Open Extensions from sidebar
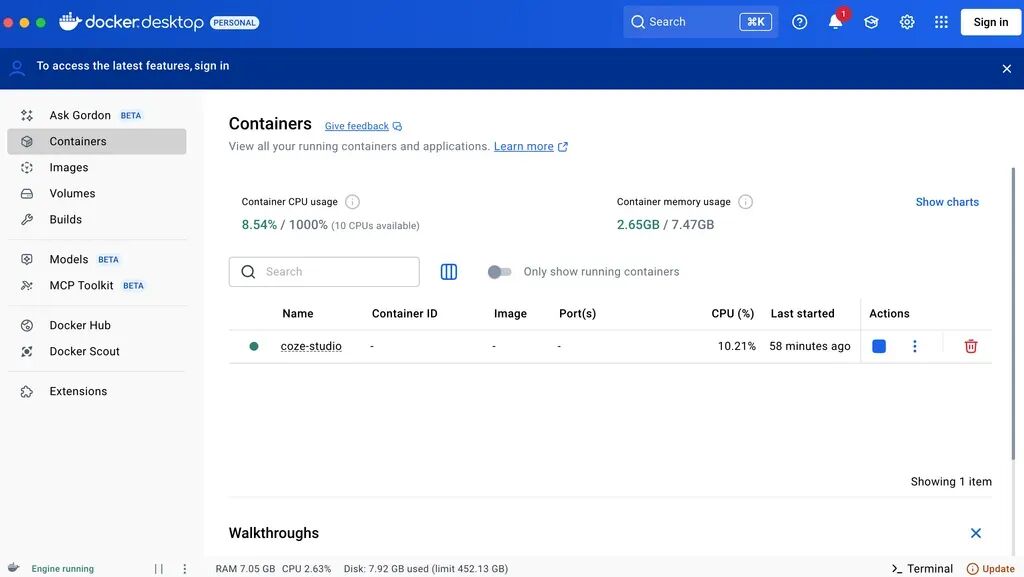The width and height of the screenshot is (1024, 577). coord(97,392)
